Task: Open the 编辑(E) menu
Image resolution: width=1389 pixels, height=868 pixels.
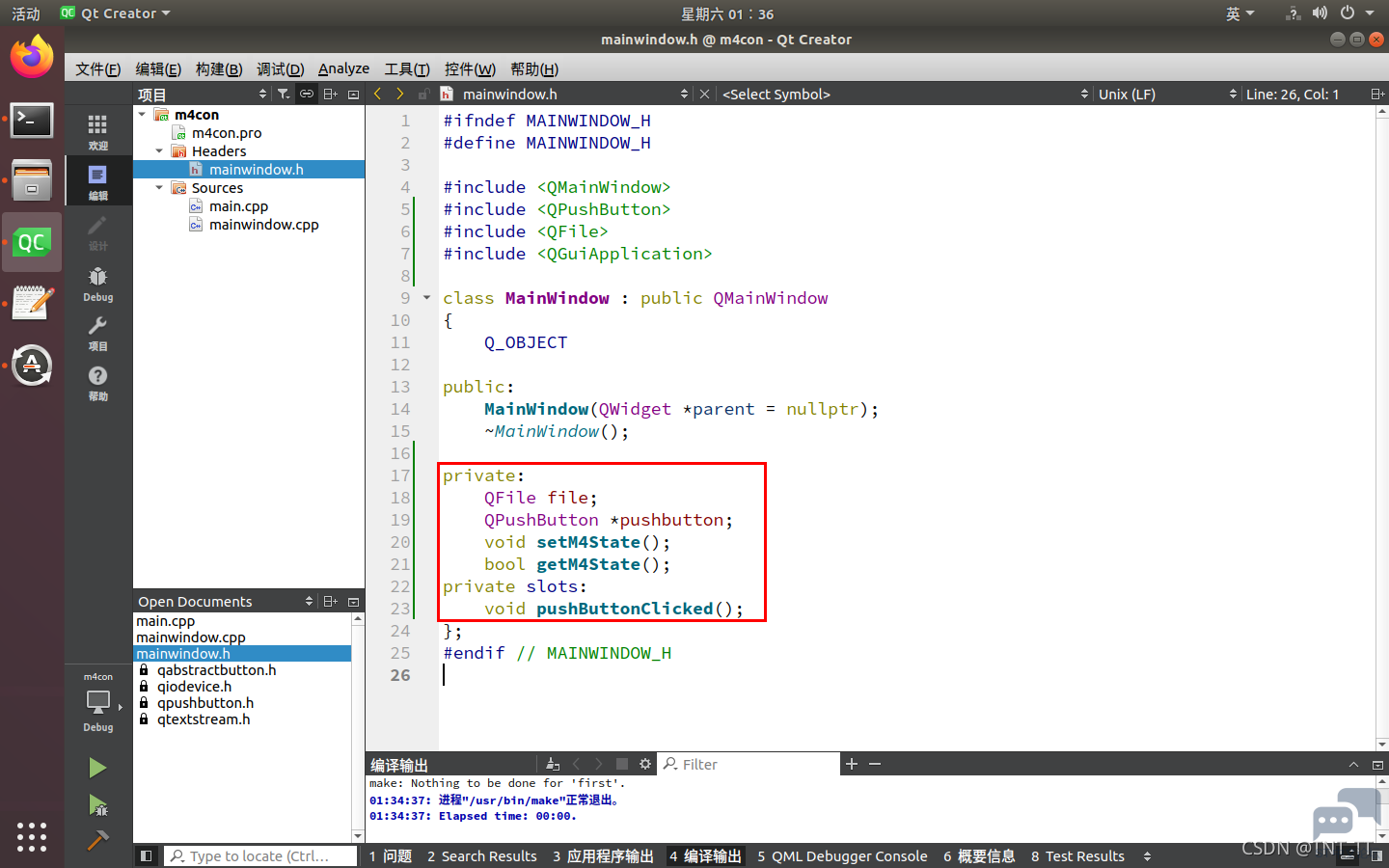Action: 158,68
